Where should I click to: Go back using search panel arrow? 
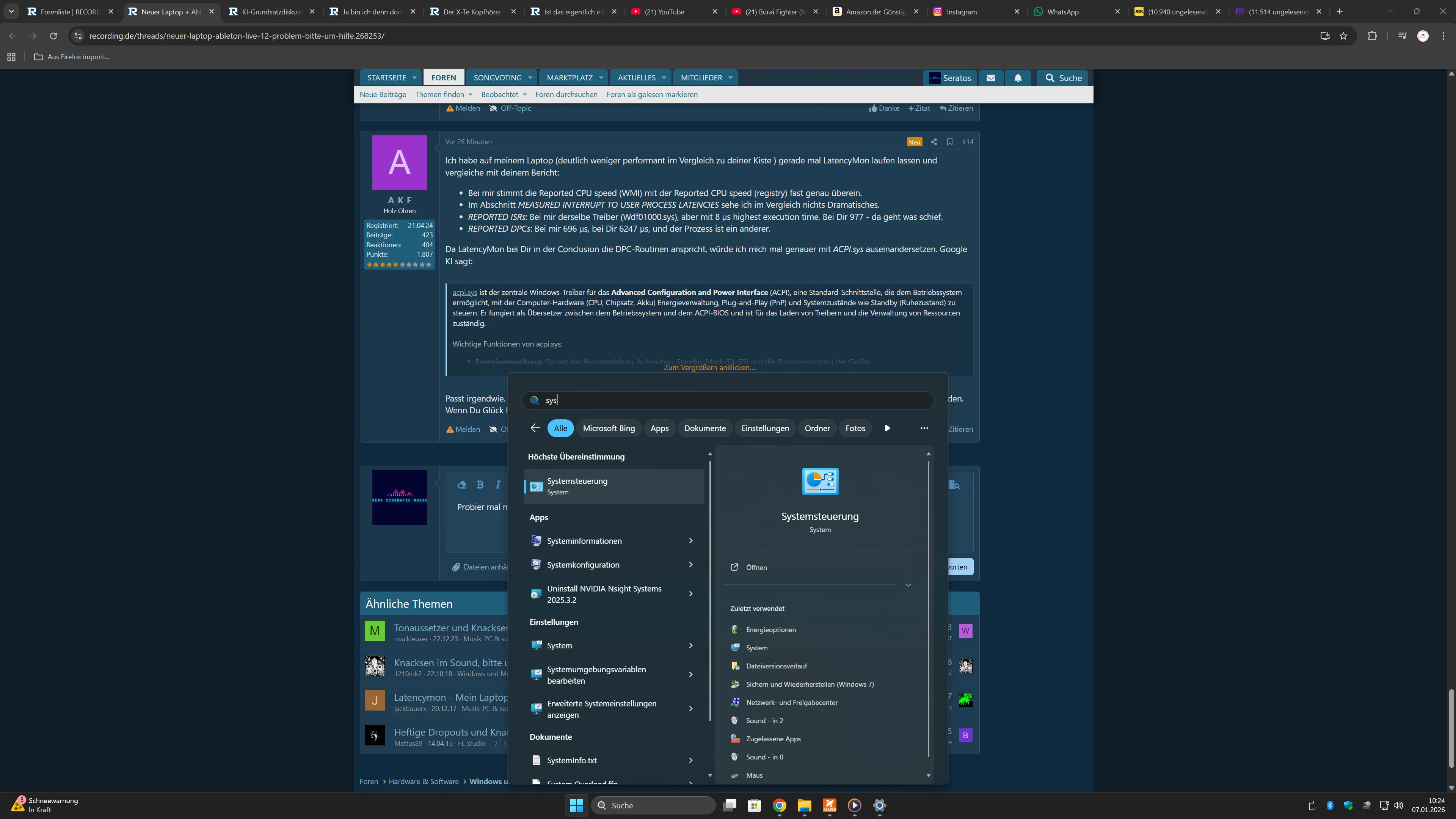click(535, 428)
